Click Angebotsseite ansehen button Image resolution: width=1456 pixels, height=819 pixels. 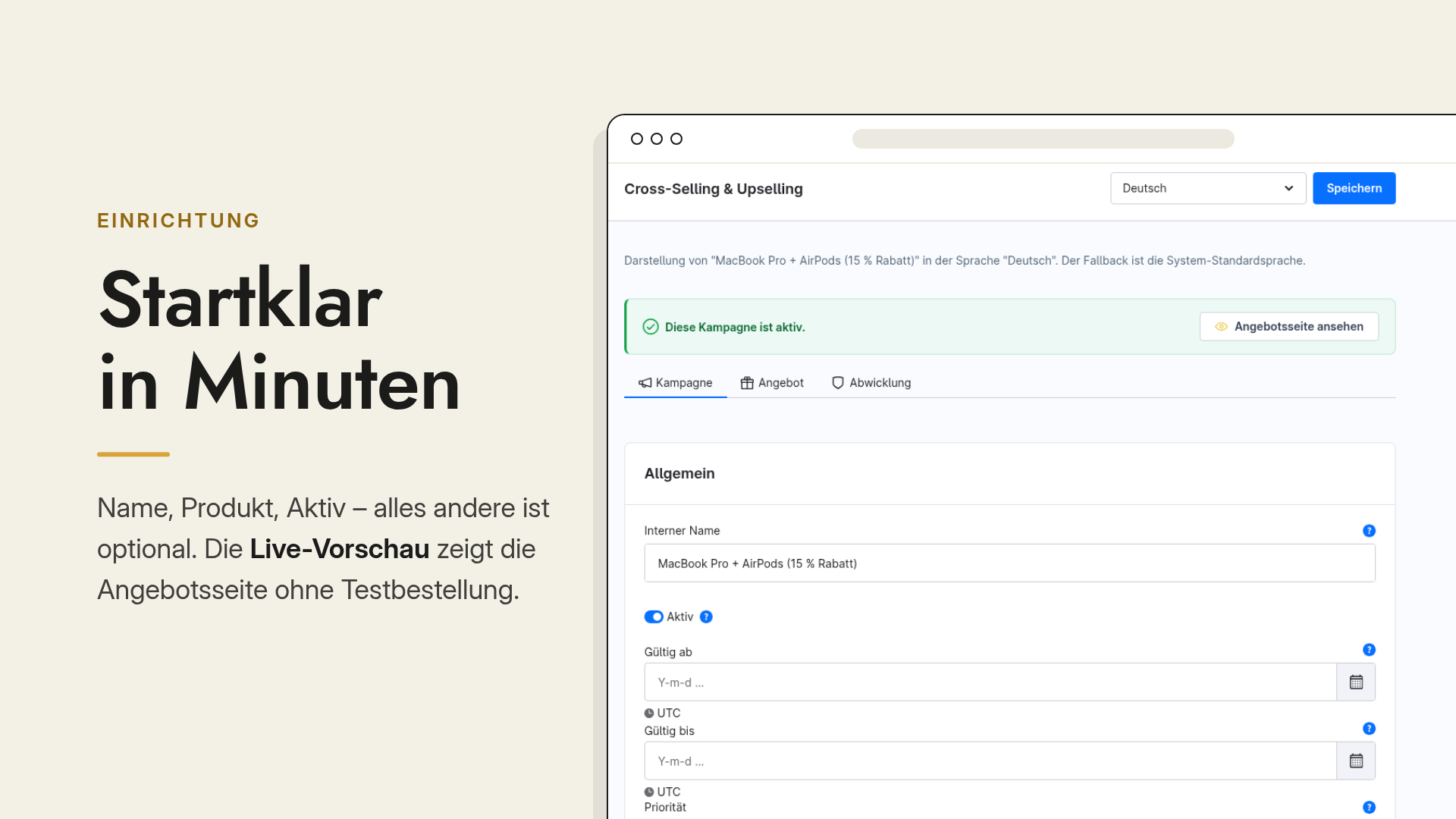[x=1288, y=327]
